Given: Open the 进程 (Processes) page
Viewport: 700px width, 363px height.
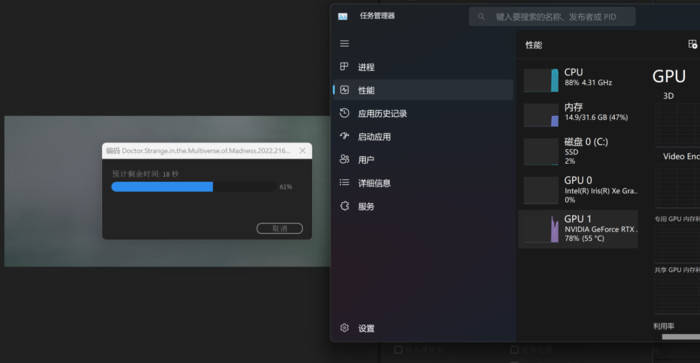Looking at the screenshot, I should [x=423, y=67].
